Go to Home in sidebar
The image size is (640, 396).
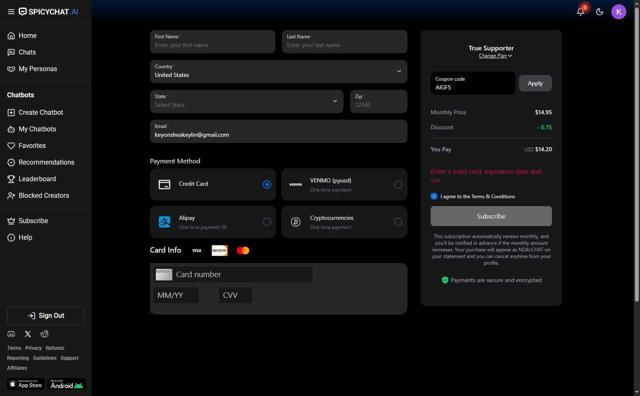[x=22, y=36]
